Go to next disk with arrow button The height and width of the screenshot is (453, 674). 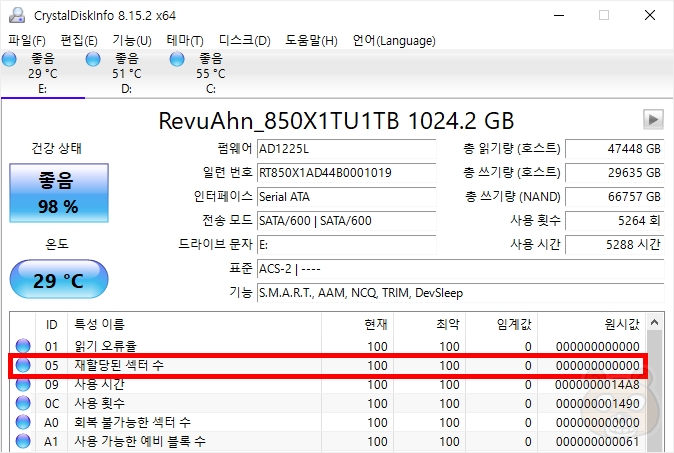tap(653, 119)
